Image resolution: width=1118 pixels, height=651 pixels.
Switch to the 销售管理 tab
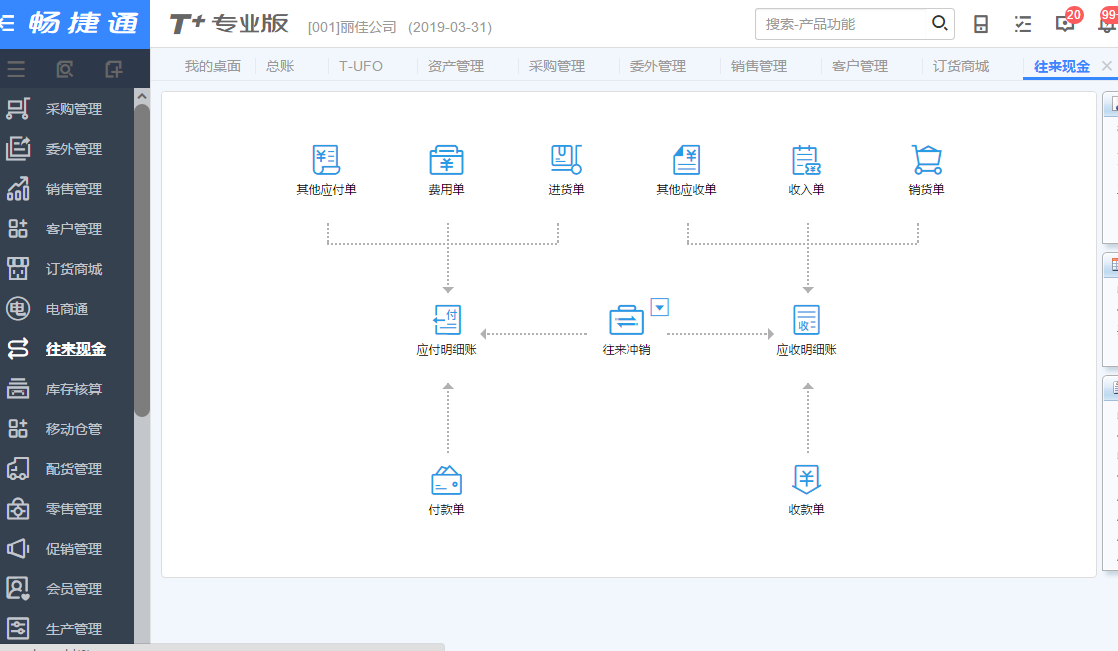[x=759, y=66]
